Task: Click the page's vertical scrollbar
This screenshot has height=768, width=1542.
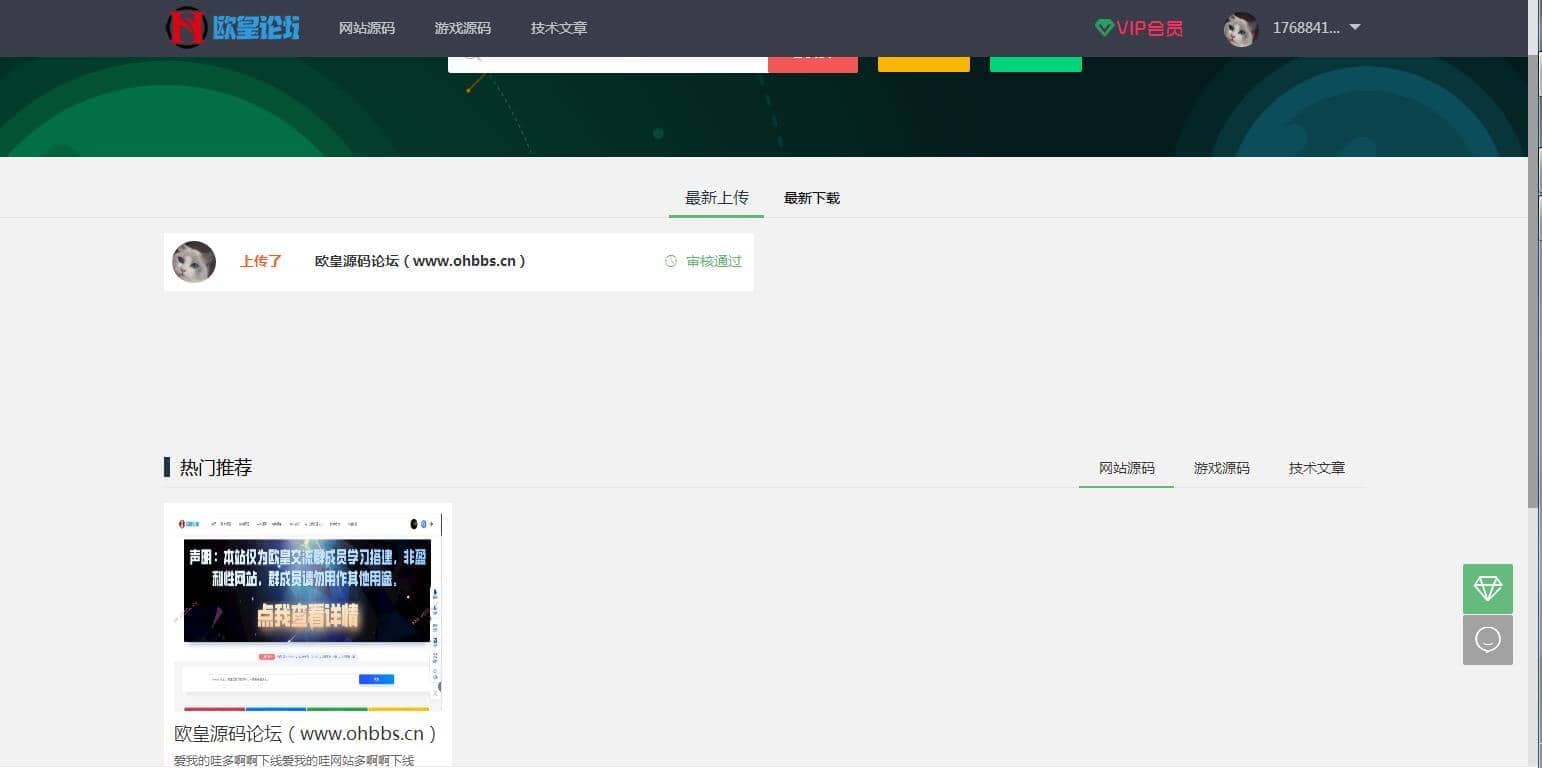Action: tap(1534, 280)
